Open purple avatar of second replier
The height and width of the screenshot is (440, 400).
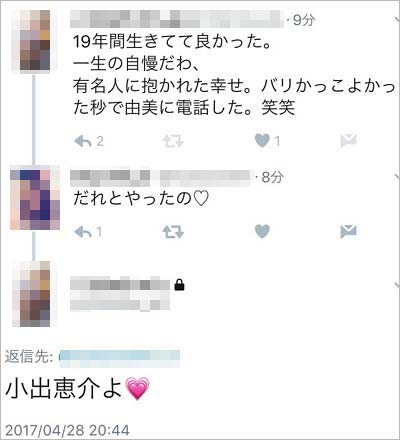pos(35,199)
